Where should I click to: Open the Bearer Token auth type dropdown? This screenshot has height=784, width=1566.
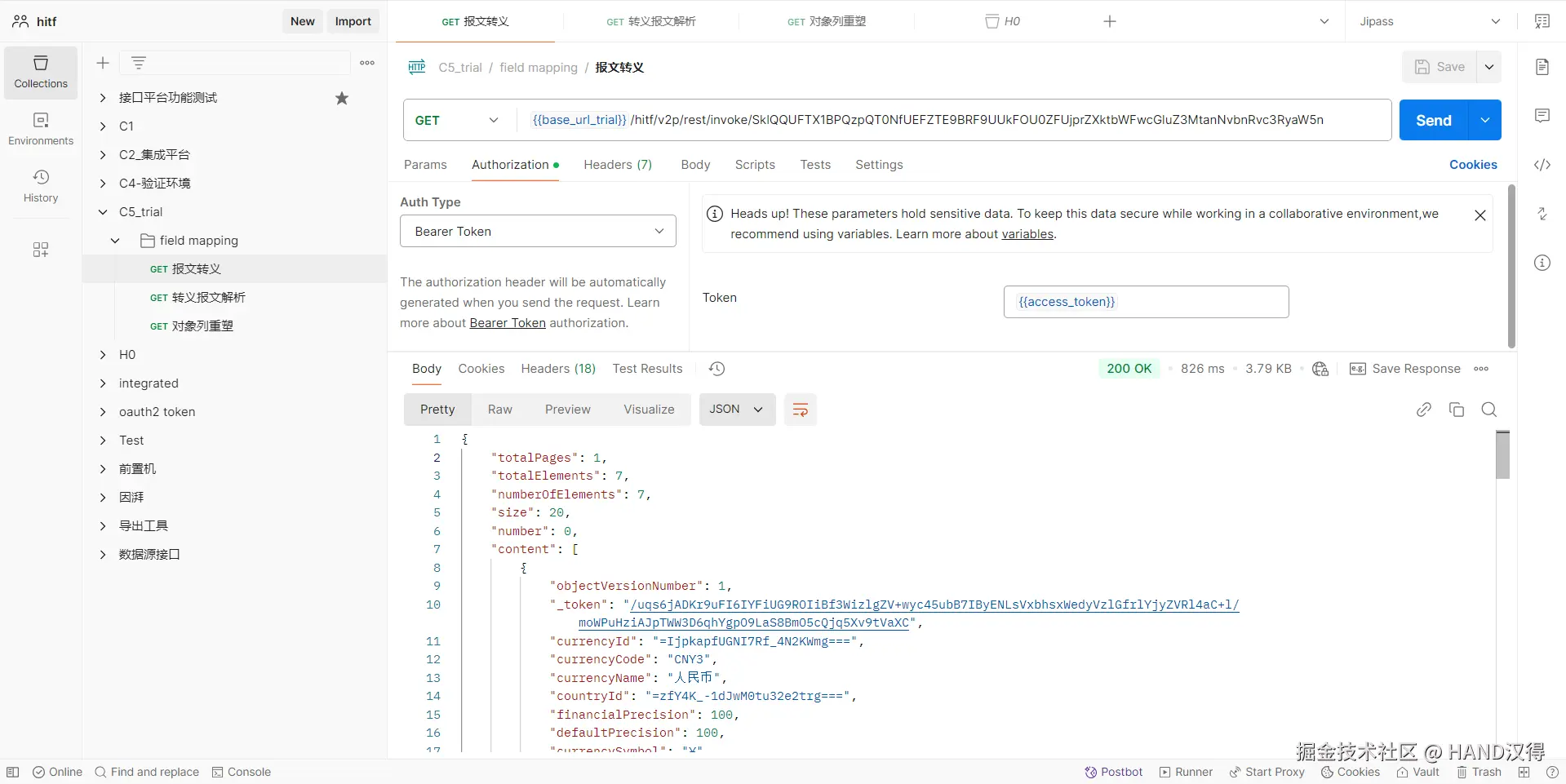538,232
